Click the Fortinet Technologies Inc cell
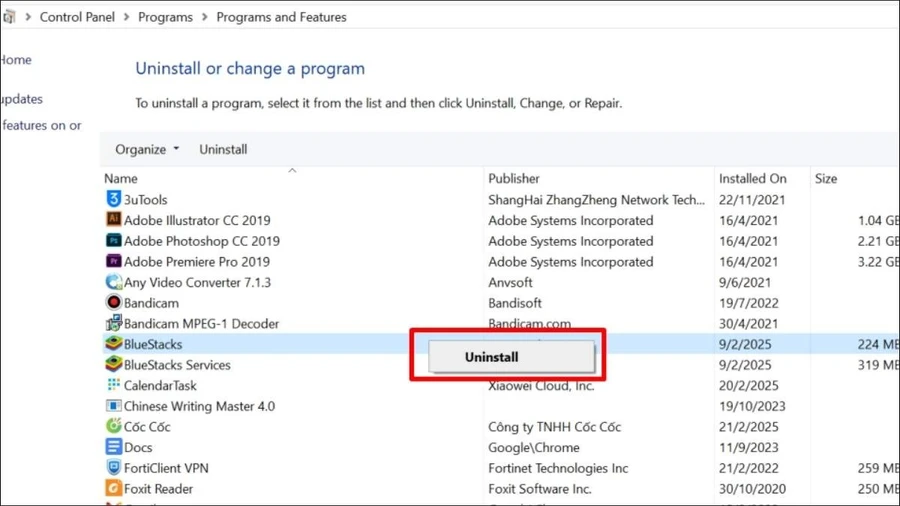Screen dimensions: 900x506 558,468
